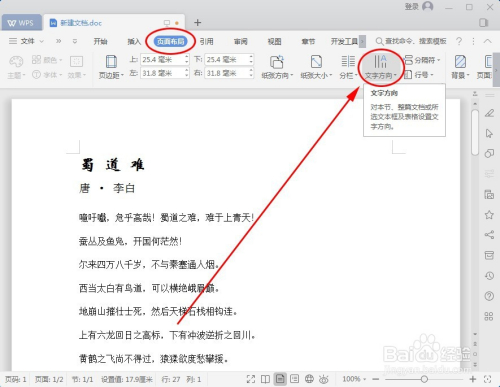The image size is (500, 387).
Task: Click the zoom in plus button
Action: pyautogui.click(x=472, y=379)
